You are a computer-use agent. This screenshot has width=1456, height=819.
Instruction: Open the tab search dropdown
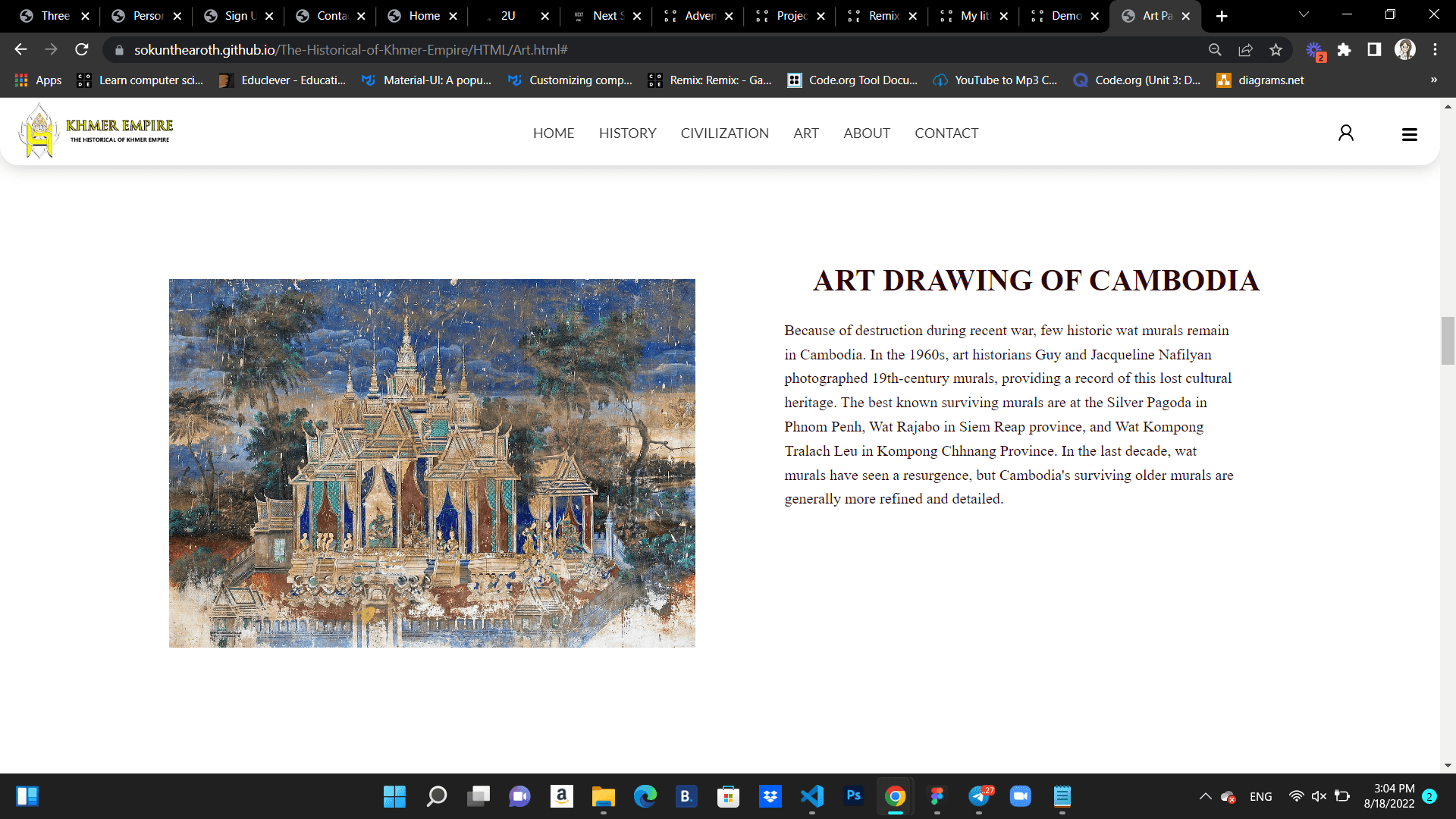[1304, 15]
